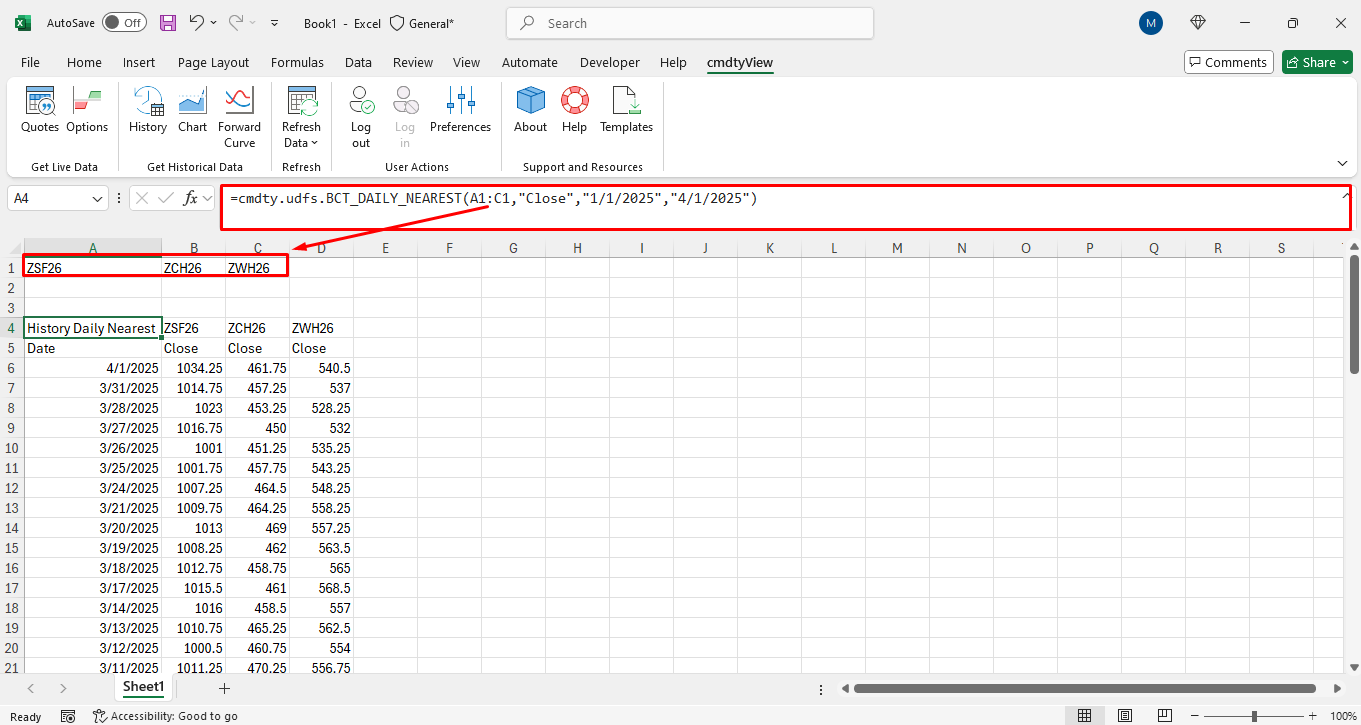1361x725 pixels.
Task: Click the Log out icon
Action: click(x=361, y=117)
